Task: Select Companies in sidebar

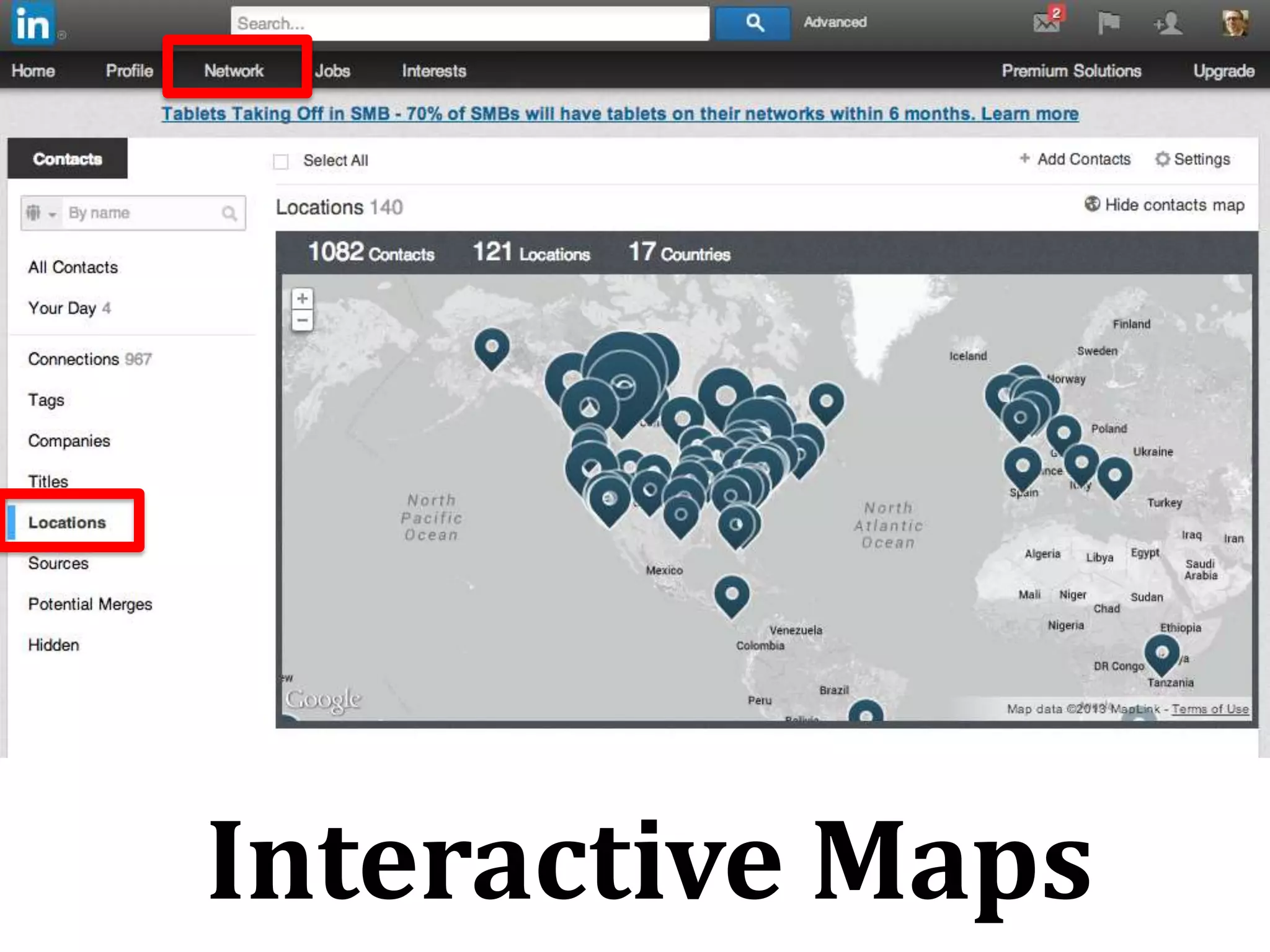Action: tap(69, 441)
